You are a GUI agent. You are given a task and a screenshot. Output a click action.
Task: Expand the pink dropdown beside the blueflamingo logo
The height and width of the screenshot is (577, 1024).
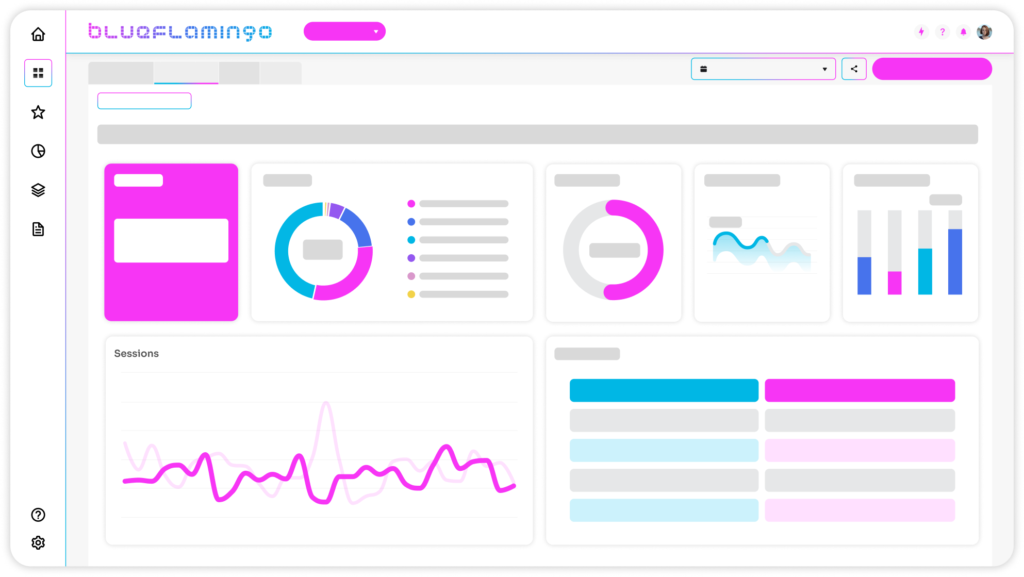(344, 32)
